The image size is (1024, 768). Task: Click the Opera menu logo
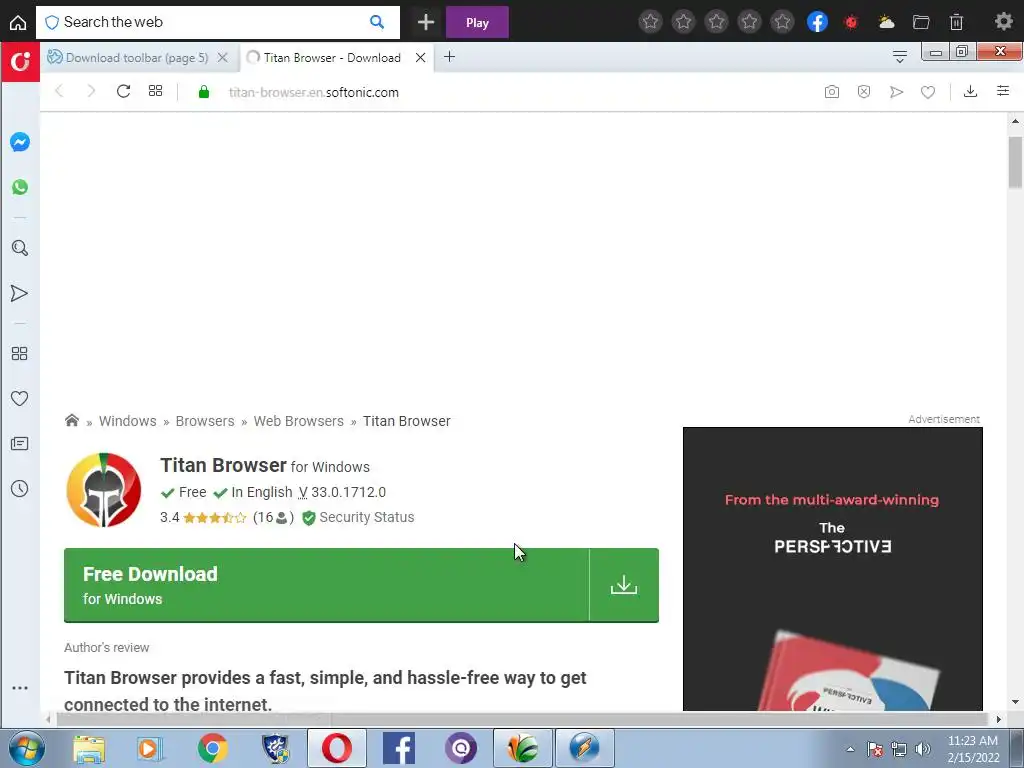click(x=20, y=61)
